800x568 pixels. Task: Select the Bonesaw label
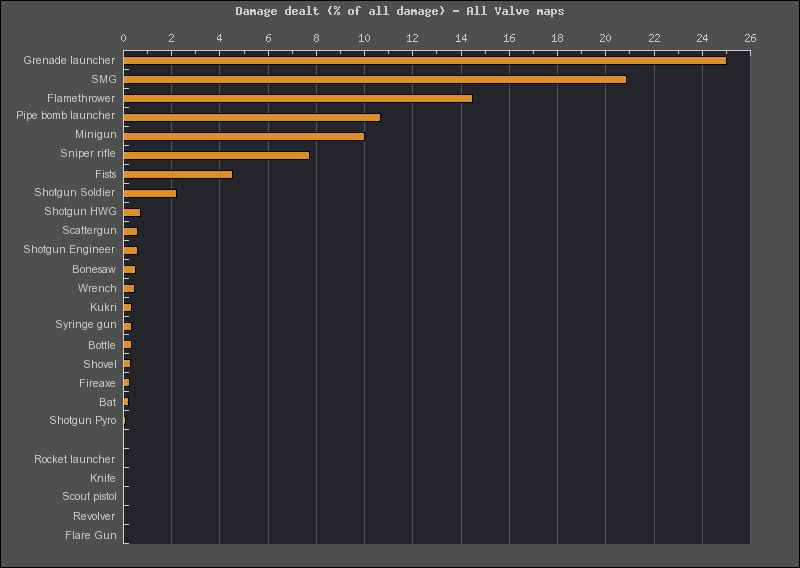[94, 269]
